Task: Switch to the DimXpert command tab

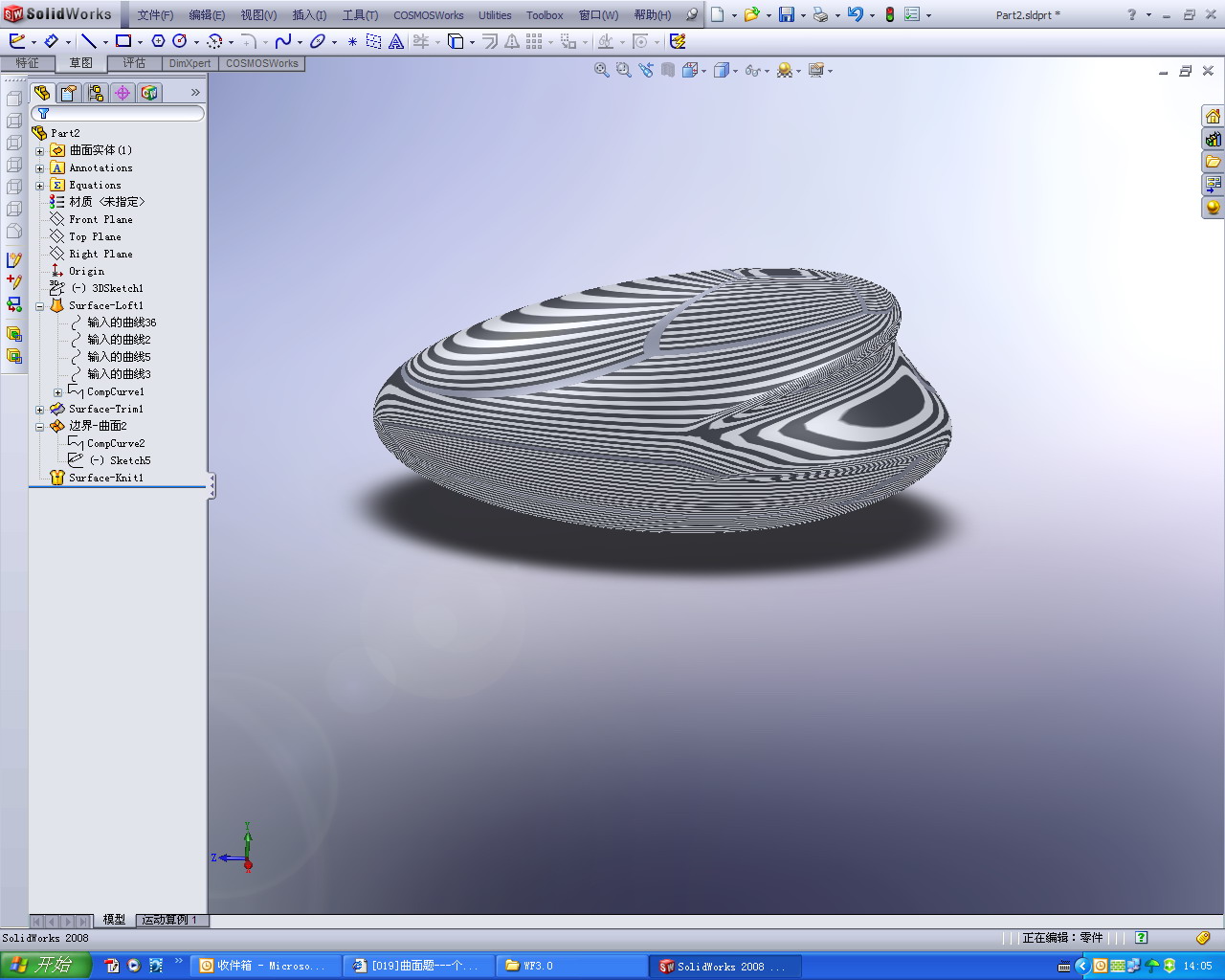Action: (x=189, y=63)
